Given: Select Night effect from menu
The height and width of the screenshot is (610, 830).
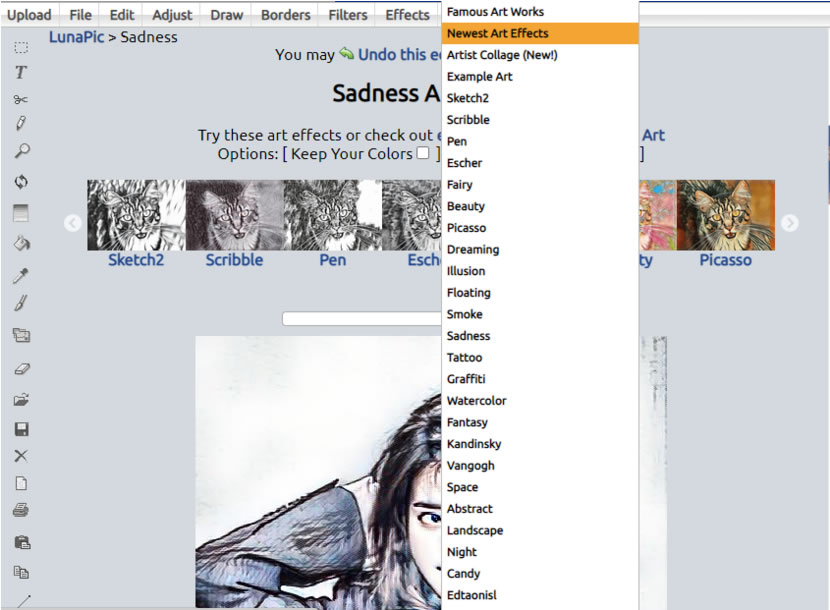Looking at the screenshot, I should [x=540, y=552].
